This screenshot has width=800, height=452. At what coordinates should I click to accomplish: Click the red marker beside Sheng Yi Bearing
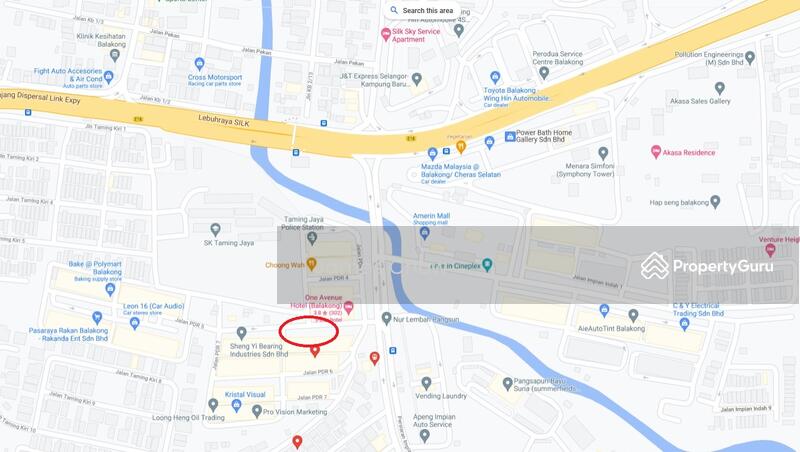(x=315, y=350)
